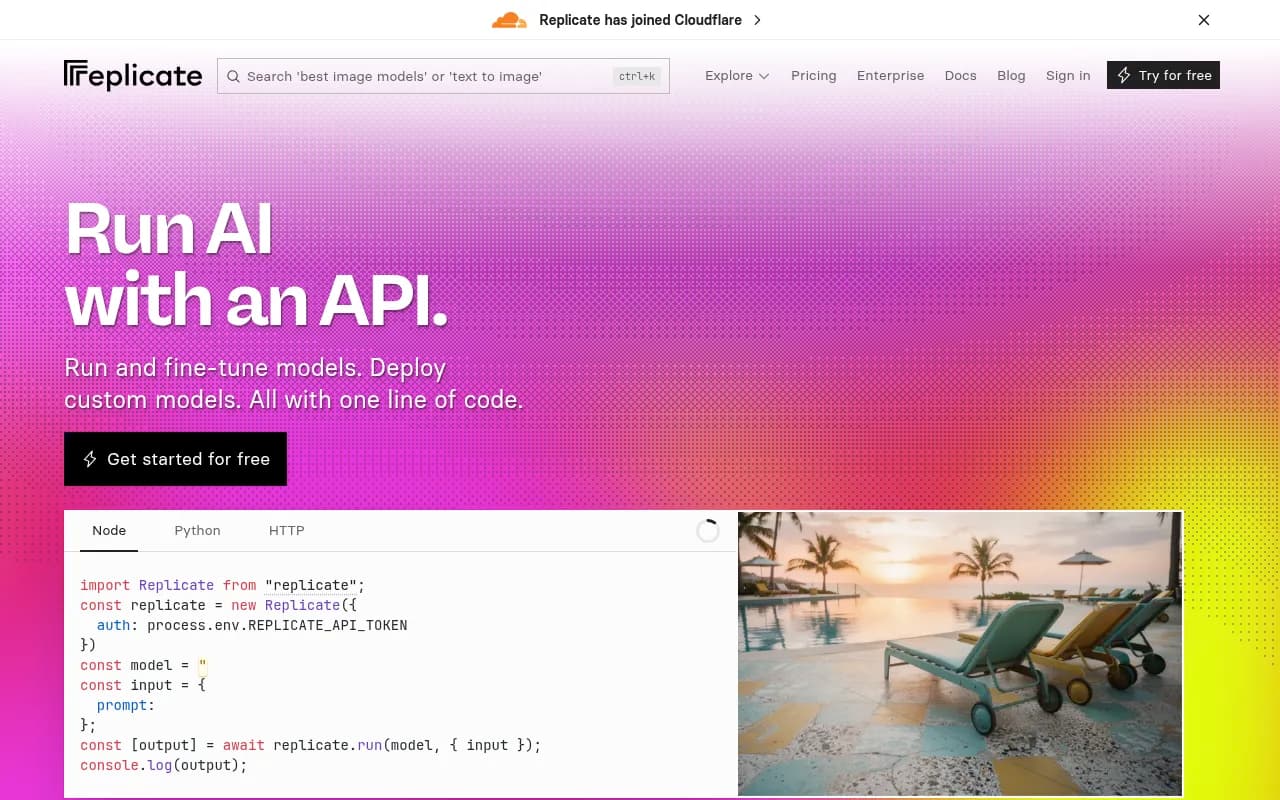Click the search input field
This screenshot has width=1280, height=800.
tap(420, 76)
